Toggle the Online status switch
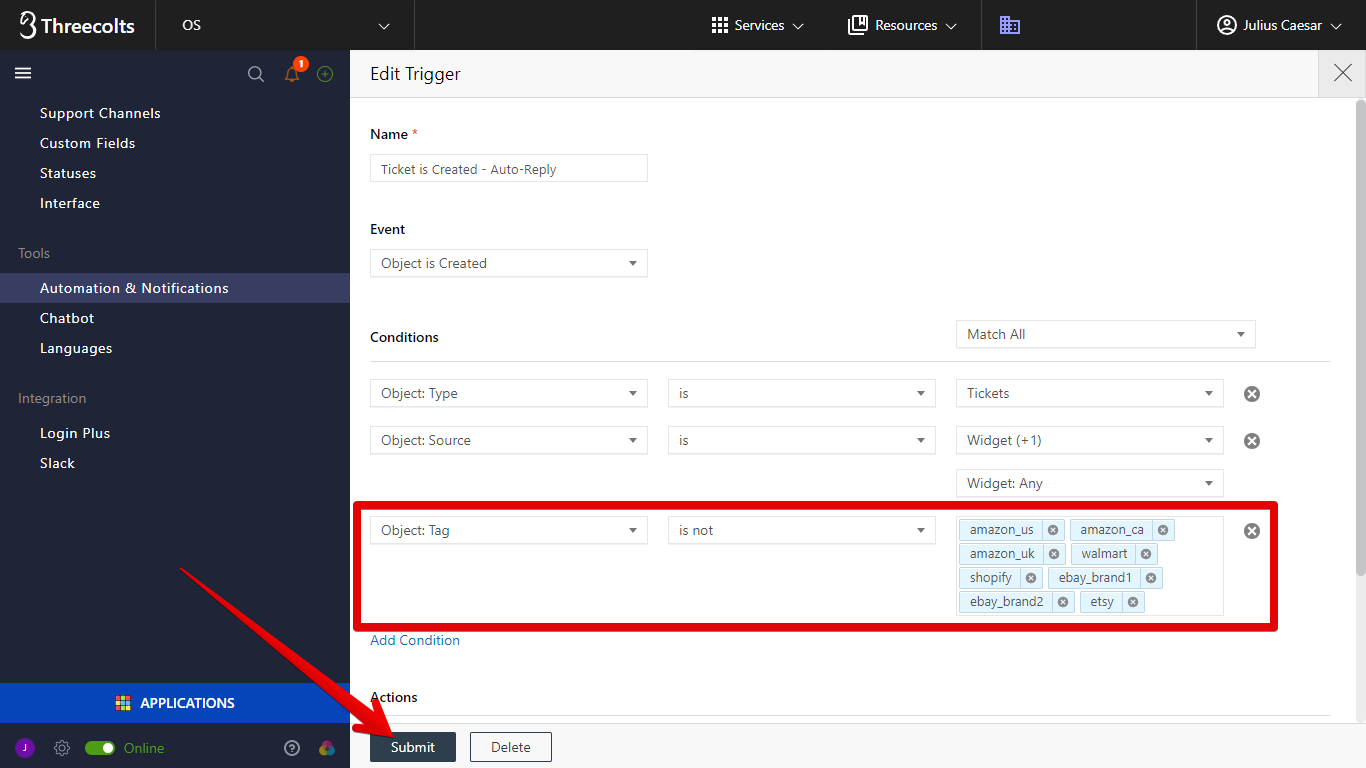The height and width of the screenshot is (768, 1366). click(x=100, y=748)
